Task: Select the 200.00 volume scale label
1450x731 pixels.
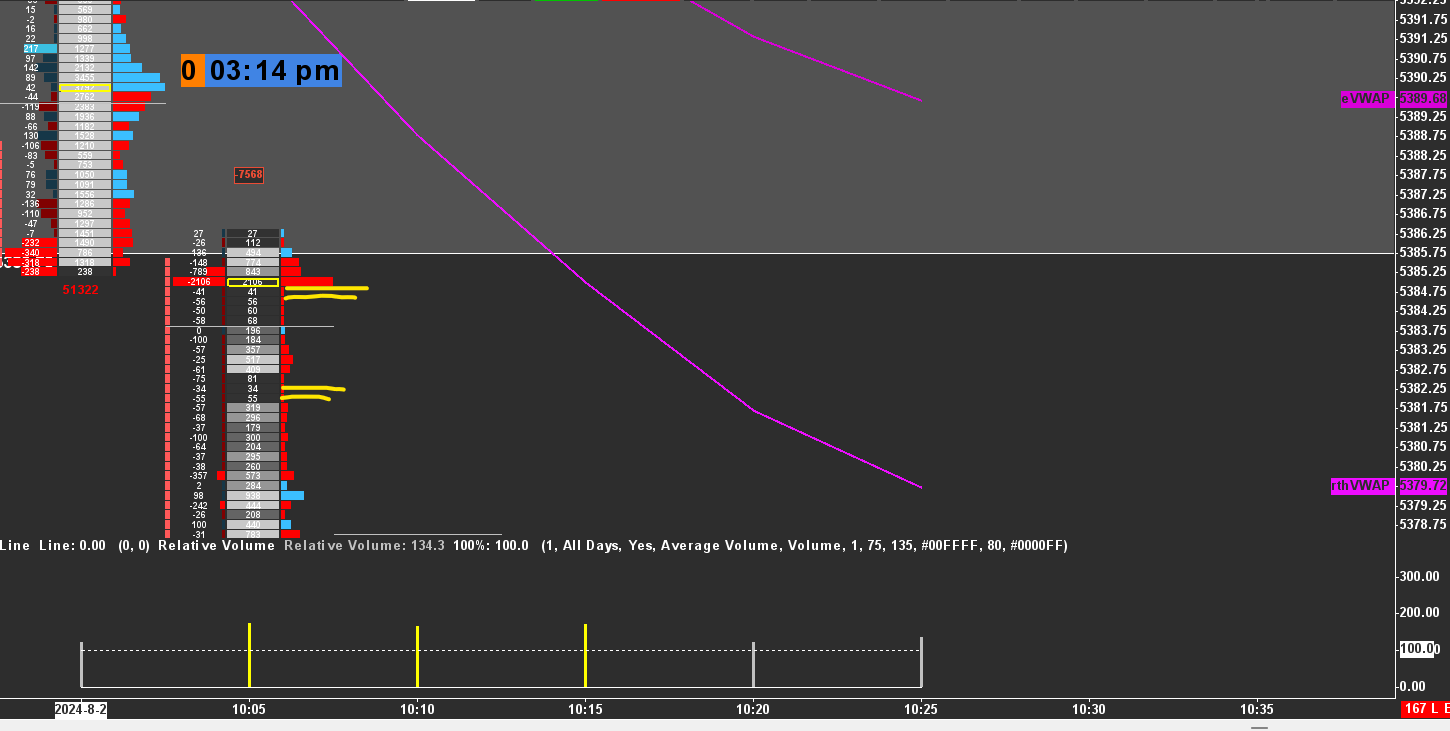Action: point(1419,613)
